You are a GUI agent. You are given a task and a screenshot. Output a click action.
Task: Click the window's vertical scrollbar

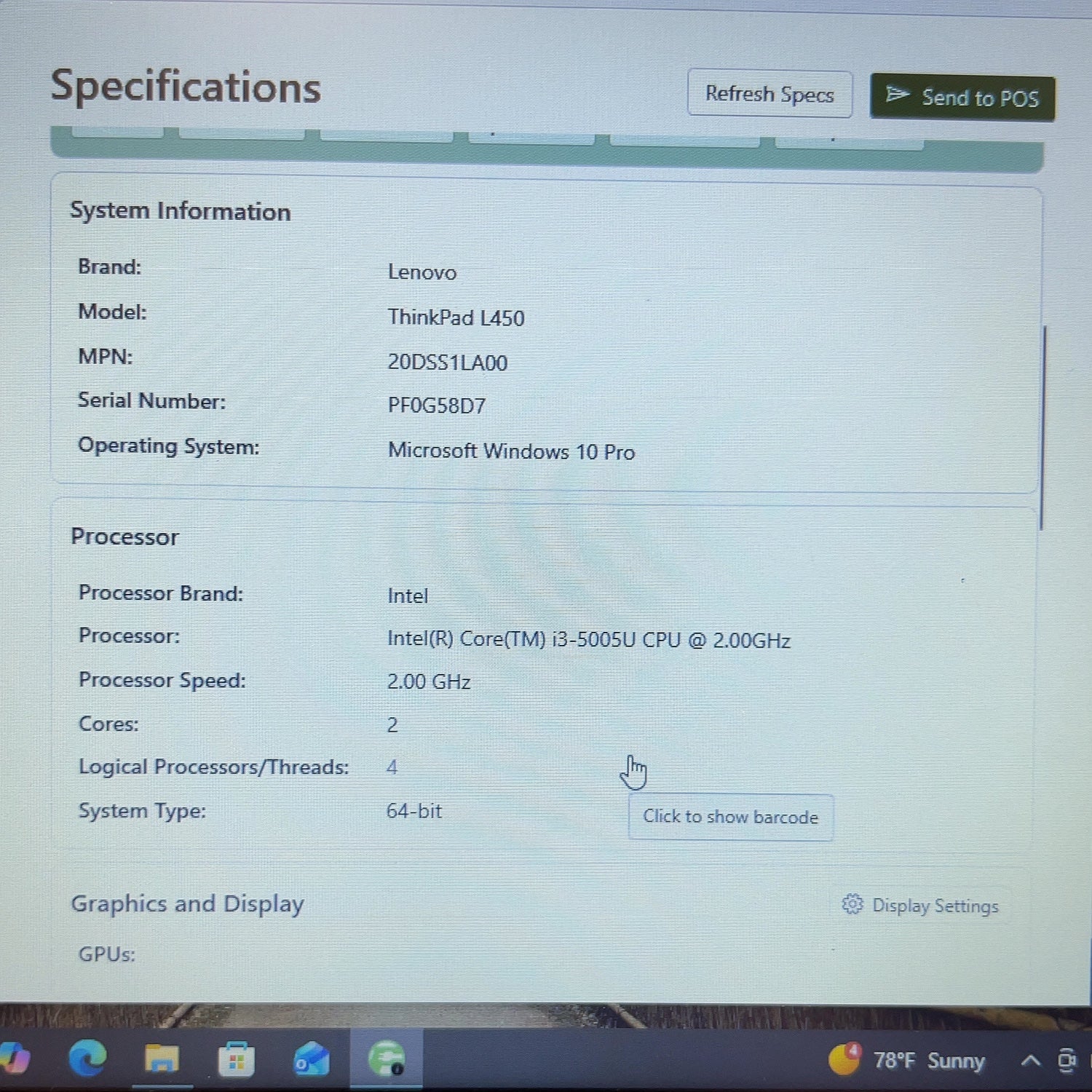click(1042, 428)
